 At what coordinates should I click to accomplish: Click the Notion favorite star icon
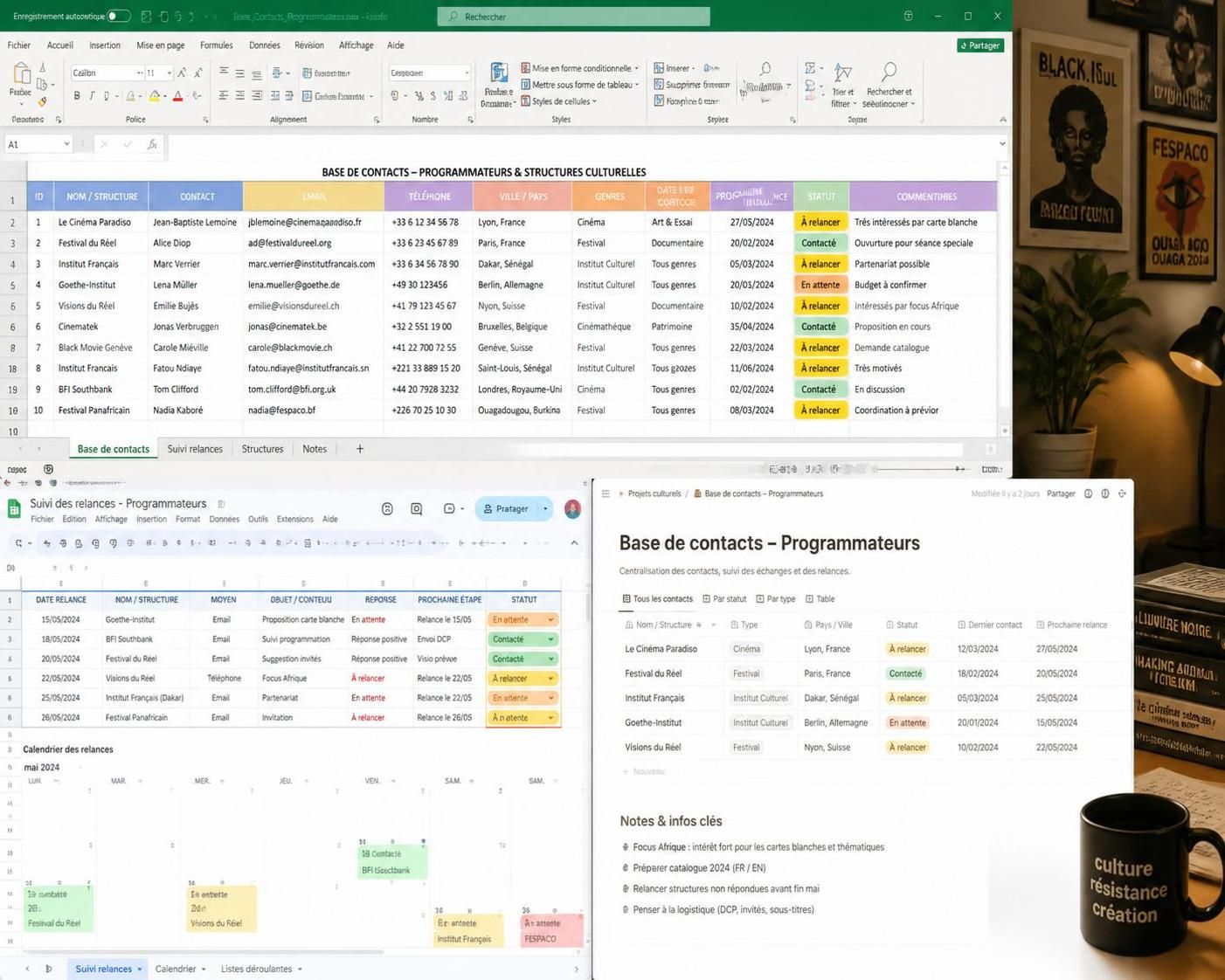click(x=1122, y=493)
